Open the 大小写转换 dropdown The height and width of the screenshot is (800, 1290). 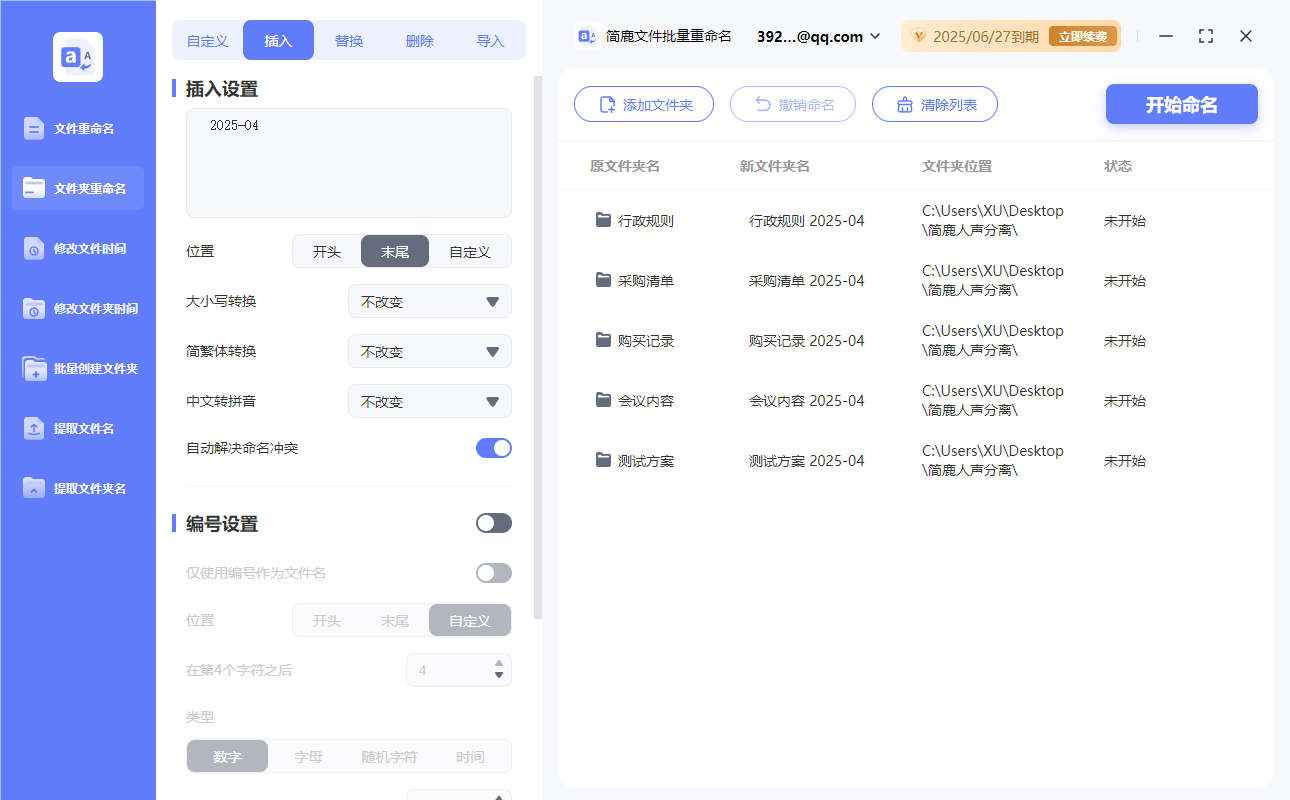pyautogui.click(x=429, y=301)
